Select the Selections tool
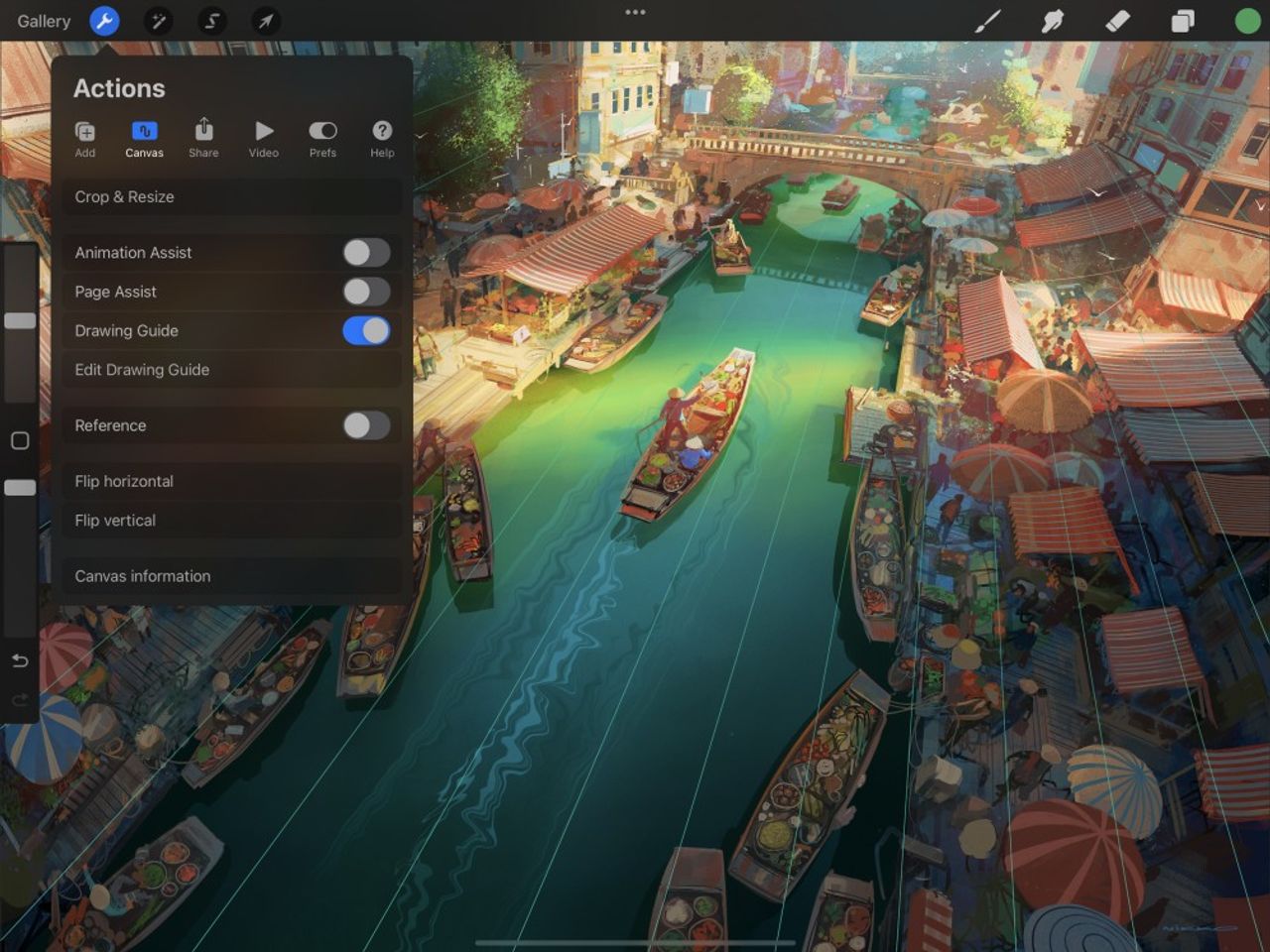 tap(211, 20)
